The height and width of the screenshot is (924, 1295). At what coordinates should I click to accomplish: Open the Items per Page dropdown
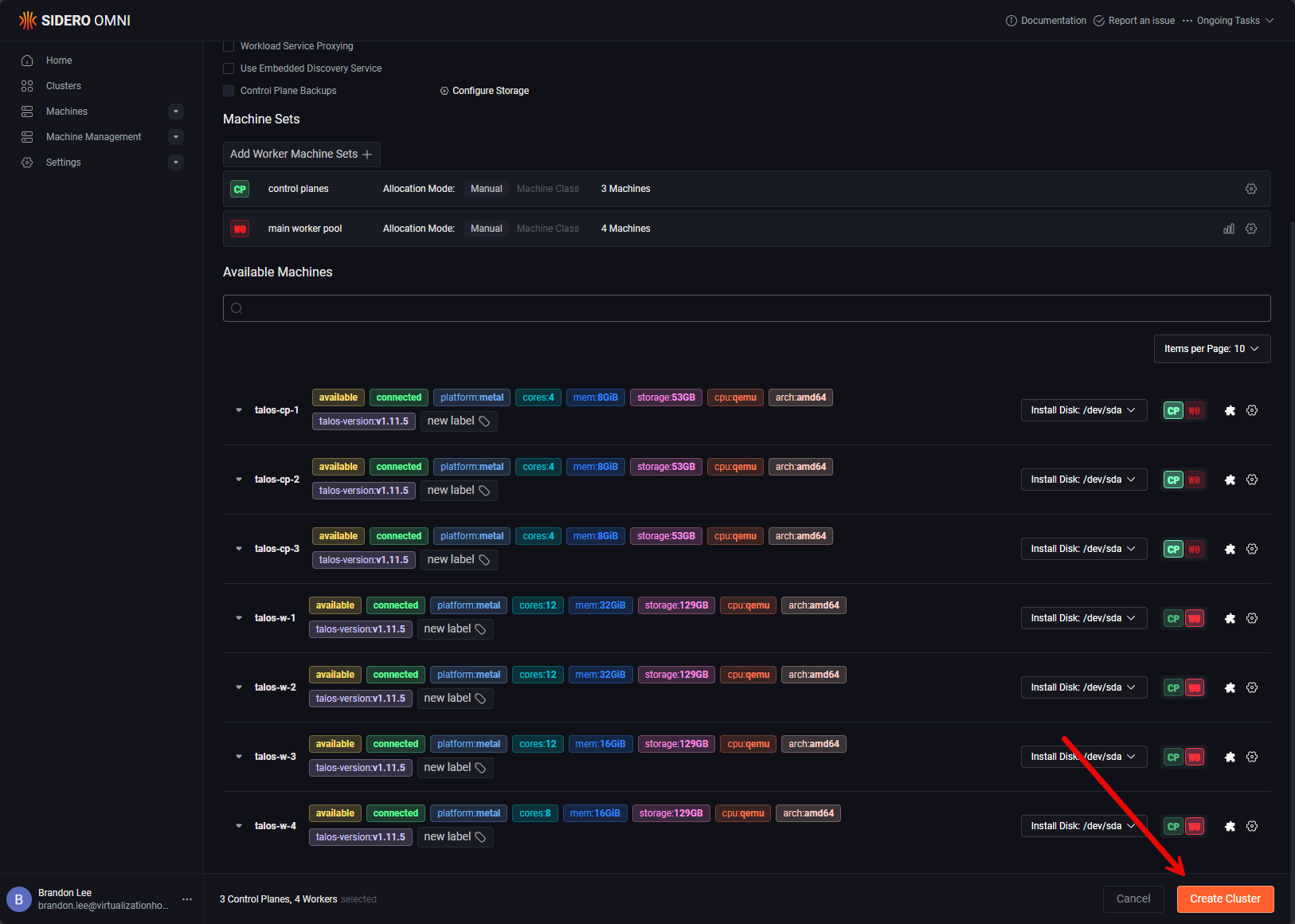[1211, 349]
